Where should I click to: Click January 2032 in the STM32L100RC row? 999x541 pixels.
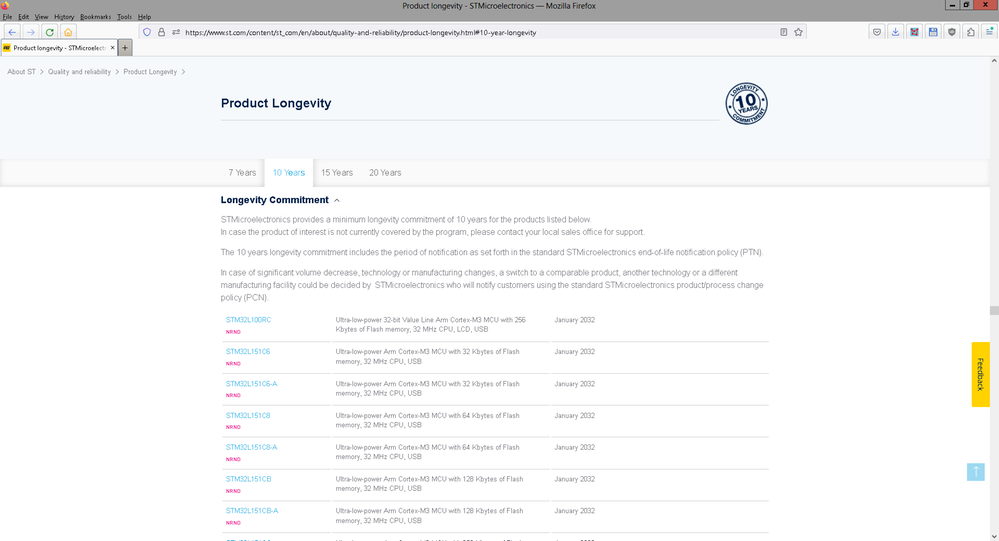click(x=574, y=320)
